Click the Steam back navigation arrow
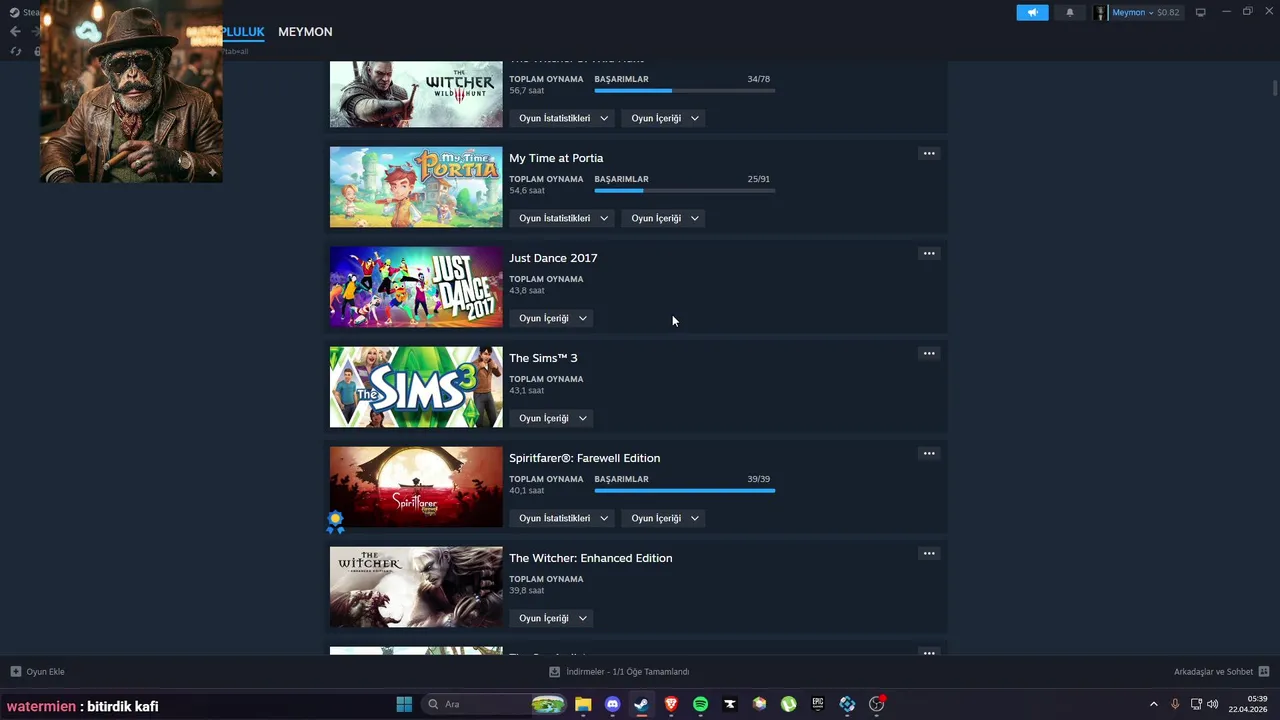The height and width of the screenshot is (720, 1280). point(15,32)
